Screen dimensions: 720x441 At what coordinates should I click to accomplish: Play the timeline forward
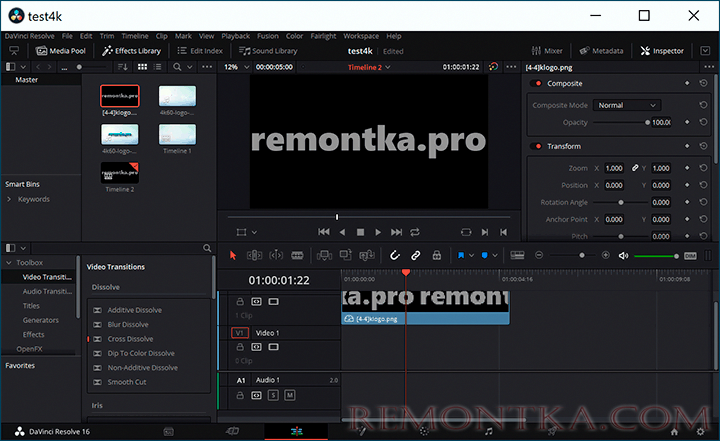point(378,232)
